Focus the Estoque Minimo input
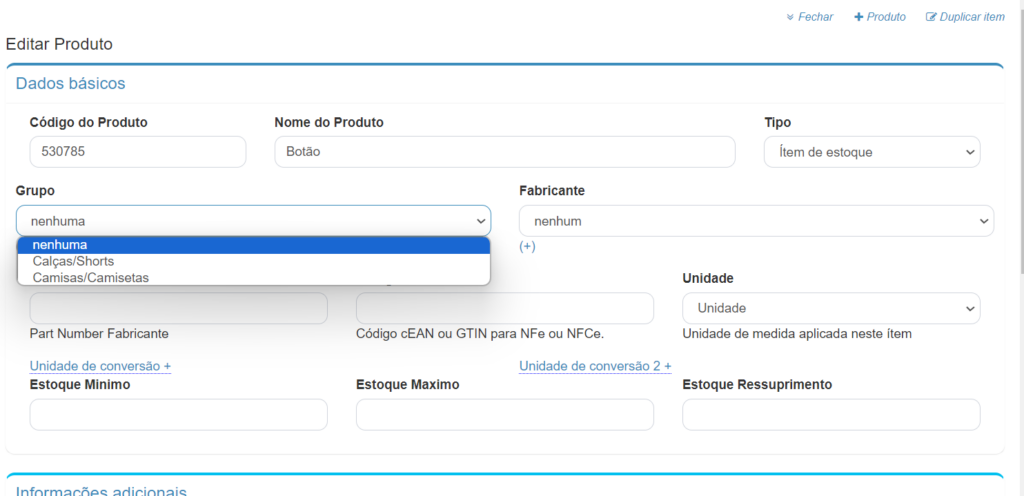This screenshot has width=1024, height=496. click(x=178, y=414)
